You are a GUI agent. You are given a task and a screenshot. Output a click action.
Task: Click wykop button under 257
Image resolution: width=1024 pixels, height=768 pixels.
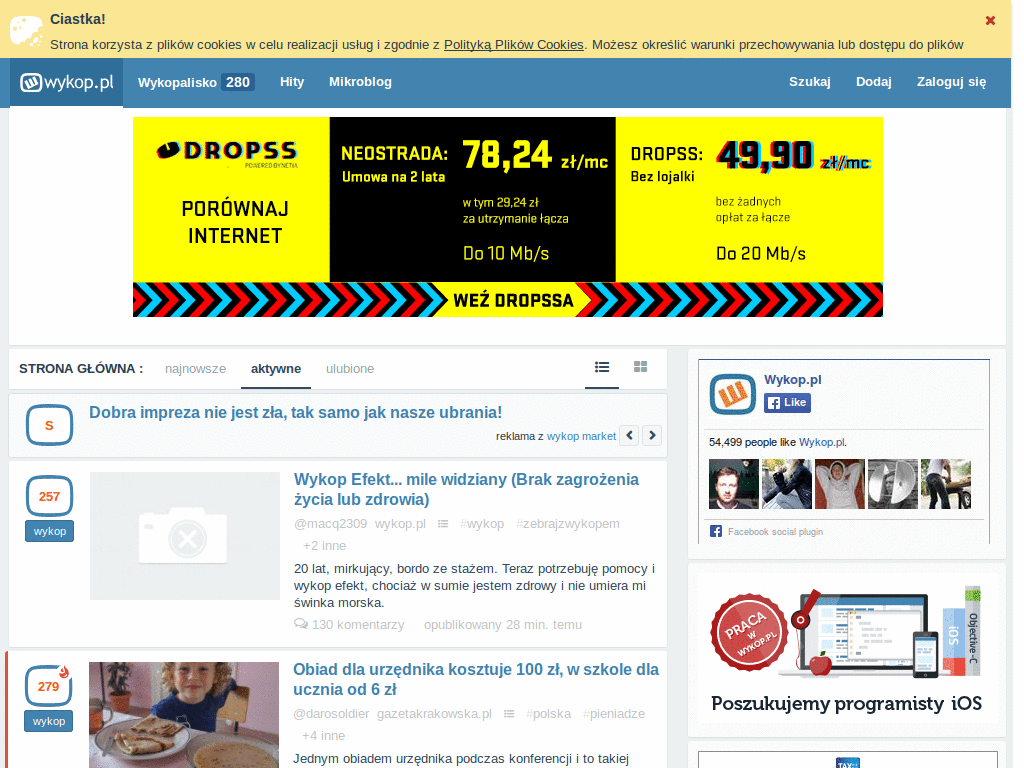[50, 531]
